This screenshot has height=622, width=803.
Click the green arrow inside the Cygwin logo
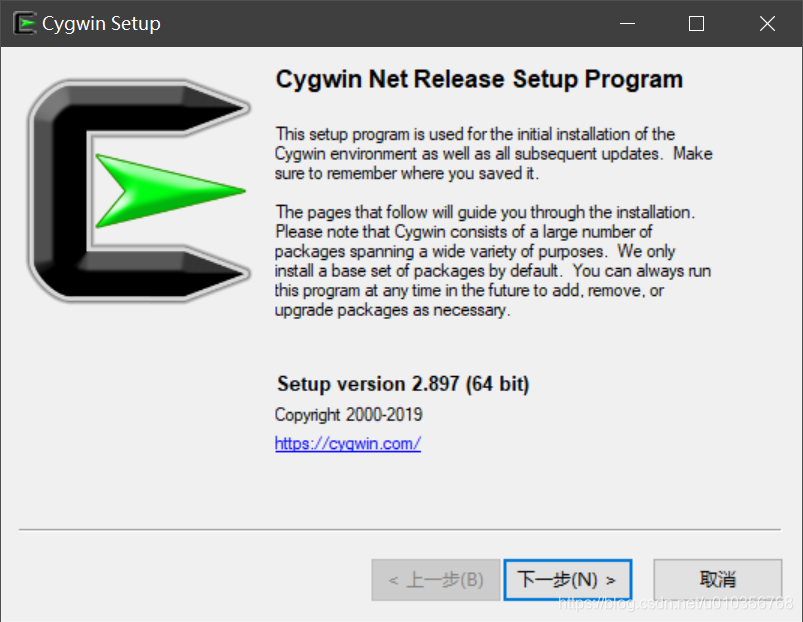coord(171,190)
